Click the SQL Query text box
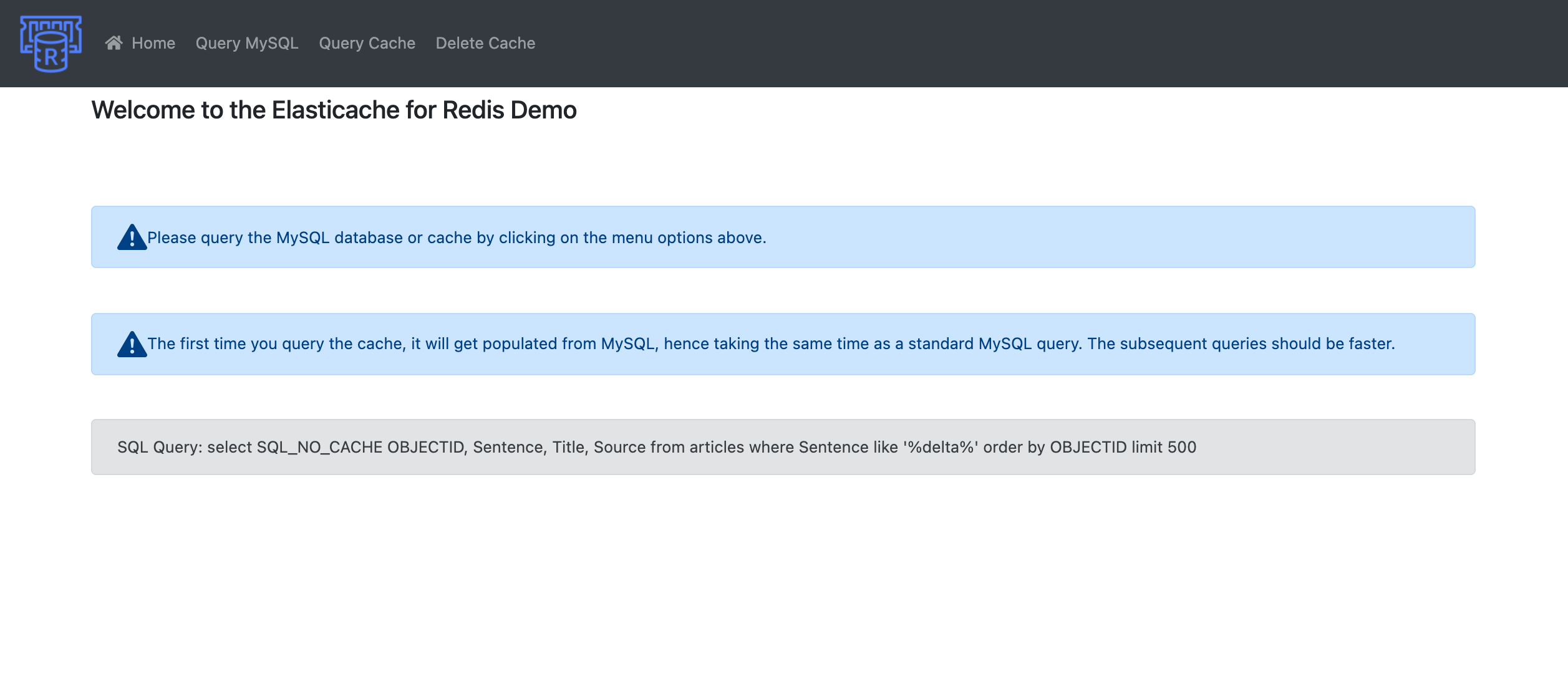1568x697 pixels. point(783,447)
